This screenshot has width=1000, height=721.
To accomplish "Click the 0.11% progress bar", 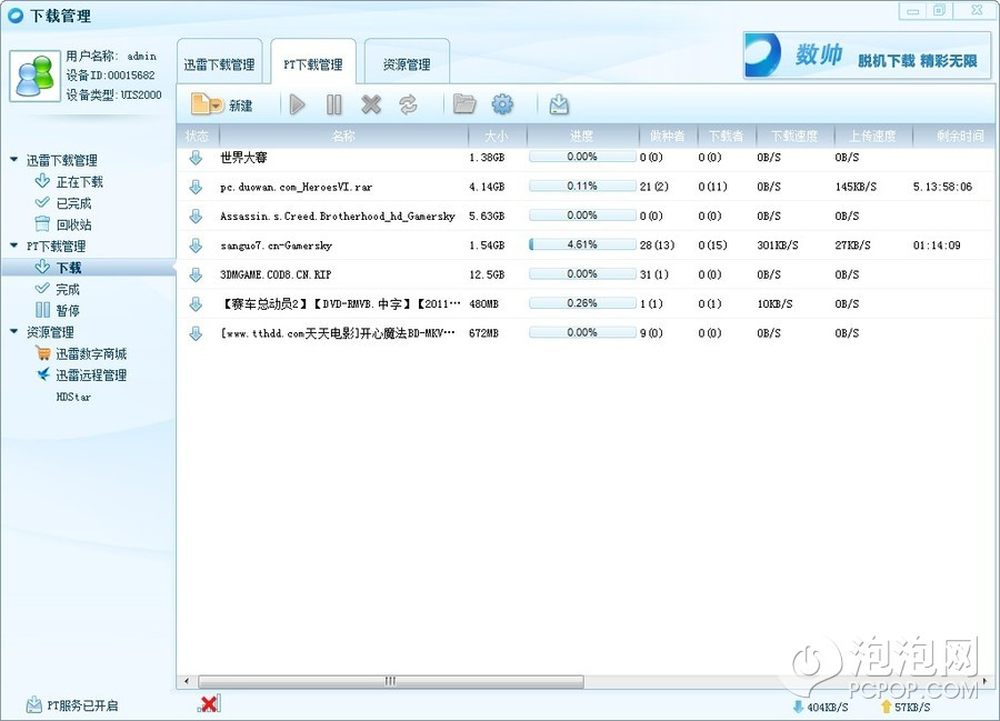I will click(582, 186).
